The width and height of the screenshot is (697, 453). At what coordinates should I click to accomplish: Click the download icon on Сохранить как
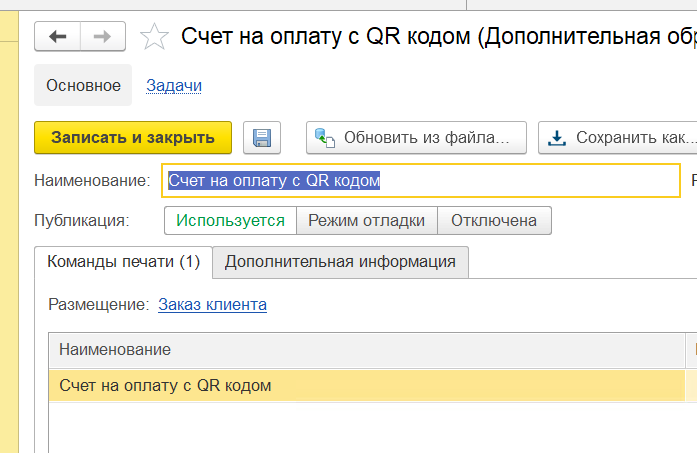pos(557,138)
